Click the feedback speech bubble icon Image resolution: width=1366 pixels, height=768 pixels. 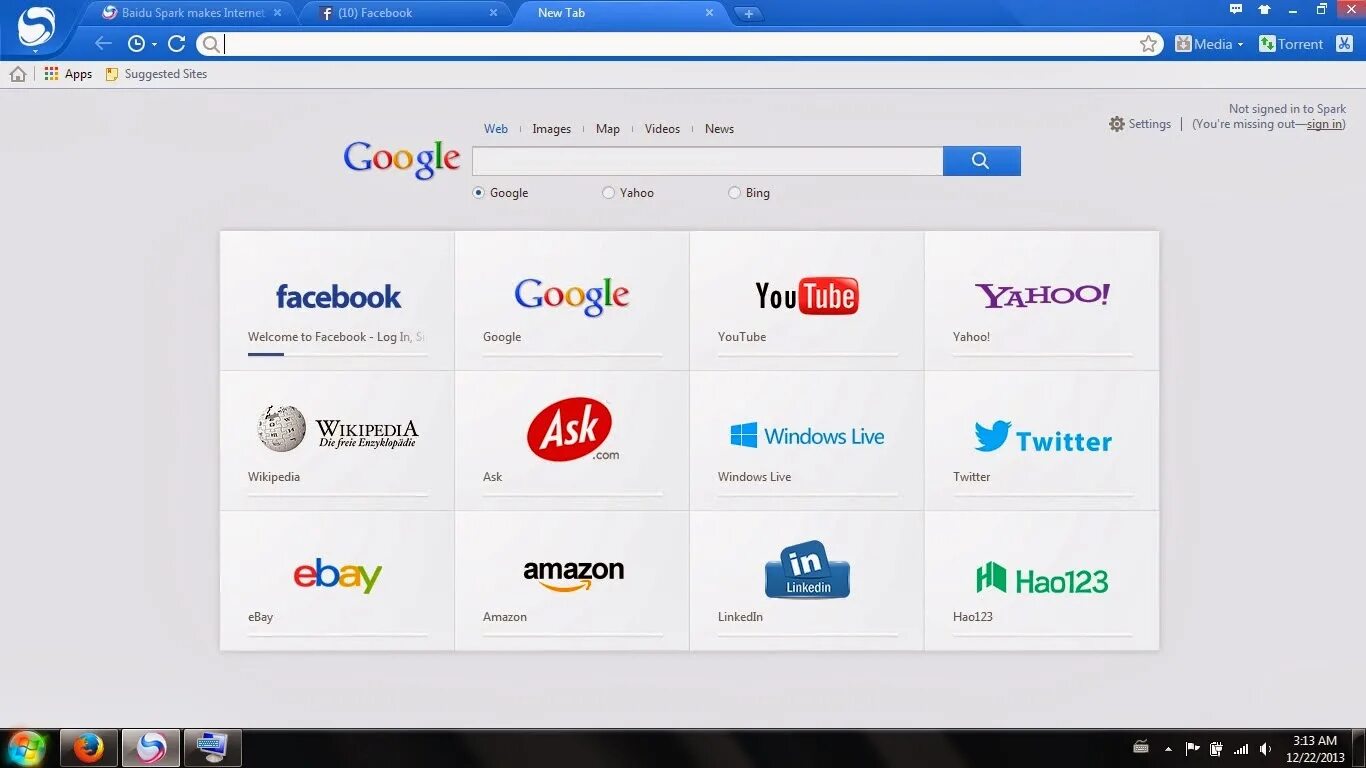1236,9
